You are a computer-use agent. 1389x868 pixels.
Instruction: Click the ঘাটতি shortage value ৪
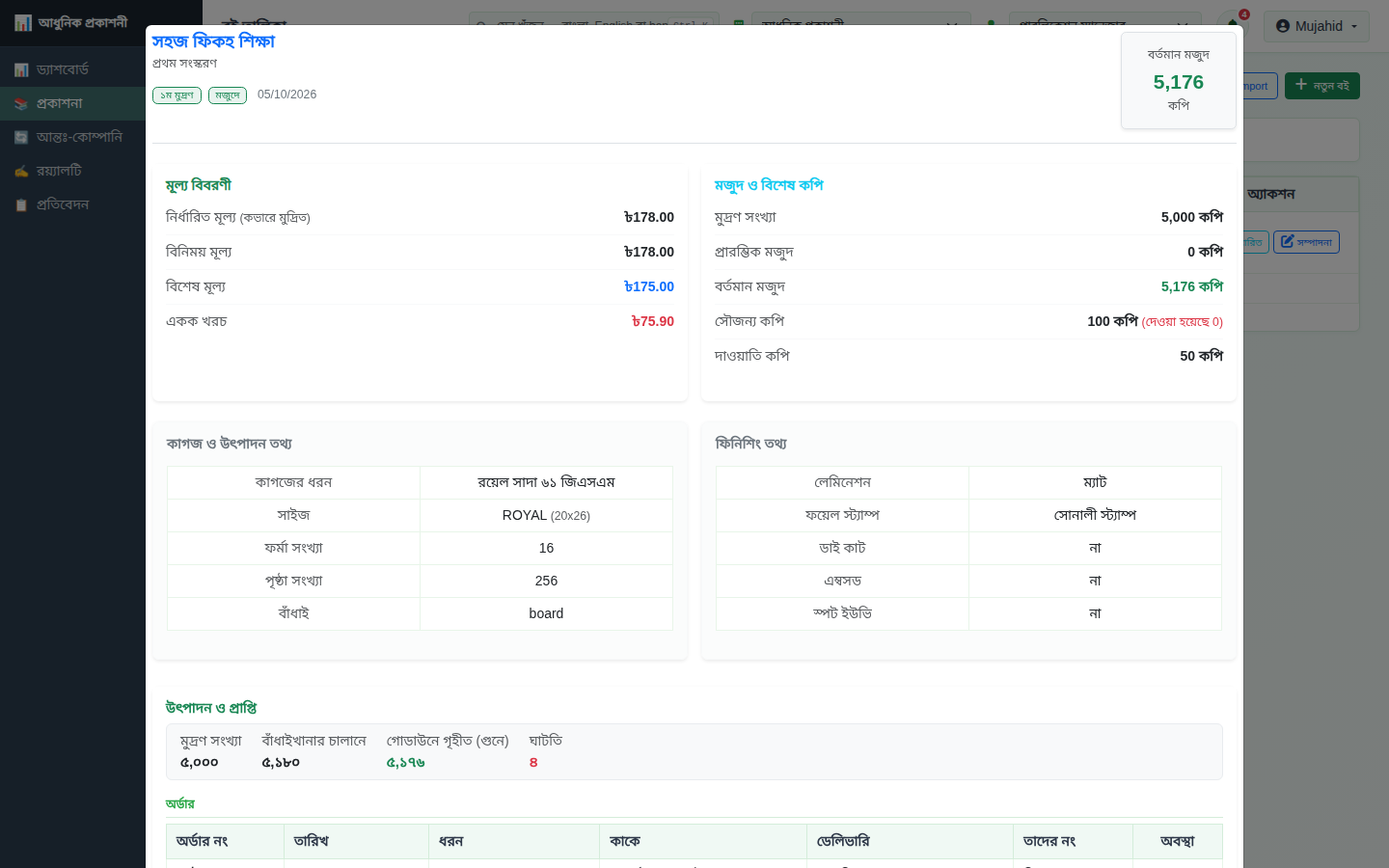coord(533,762)
